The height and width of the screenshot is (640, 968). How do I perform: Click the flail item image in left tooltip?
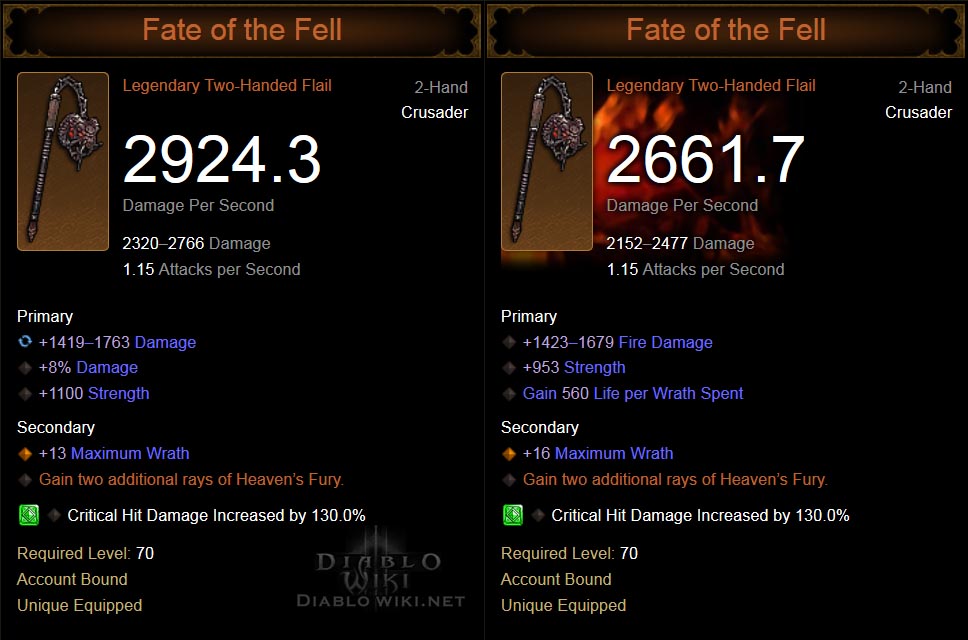coord(63,161)
